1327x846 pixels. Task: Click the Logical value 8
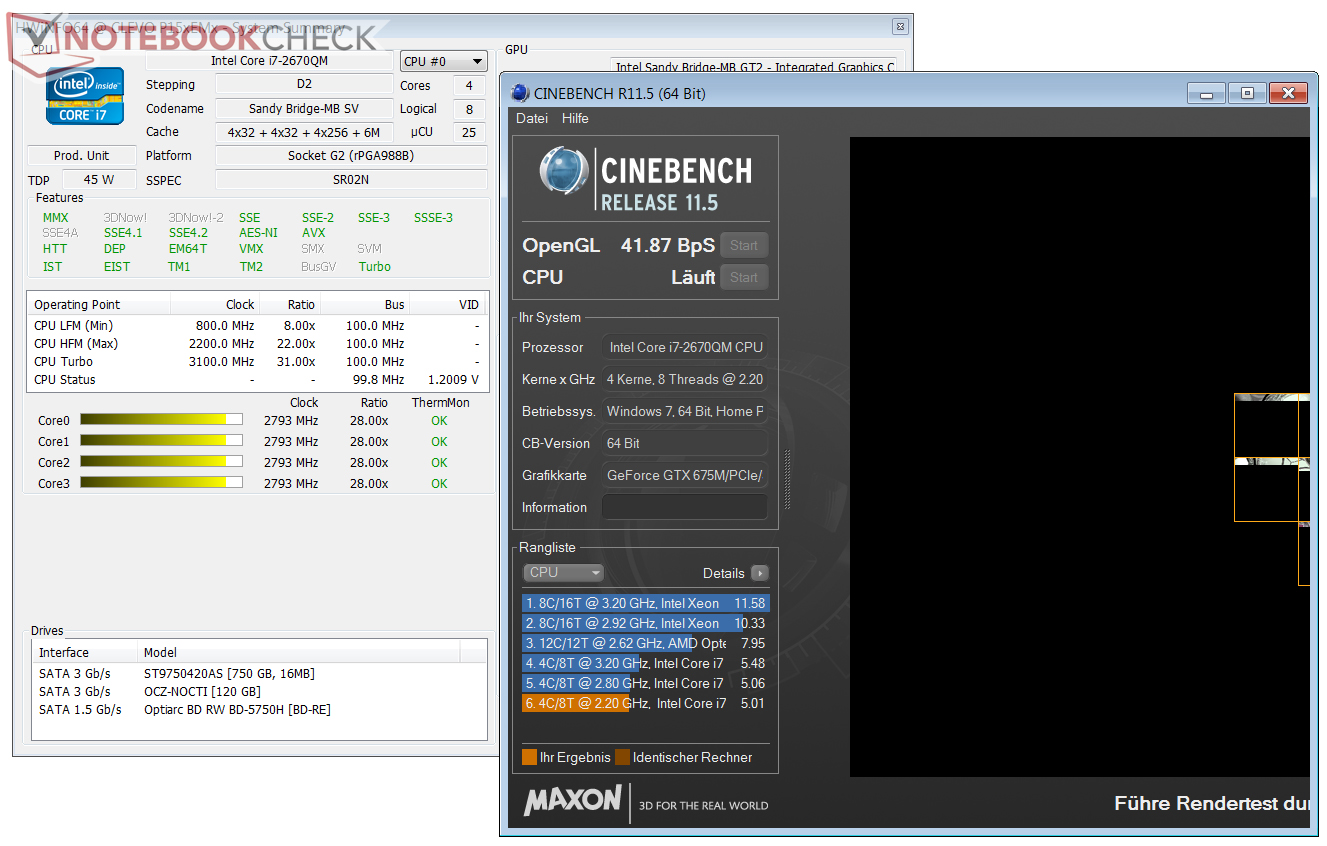[469, 109]
